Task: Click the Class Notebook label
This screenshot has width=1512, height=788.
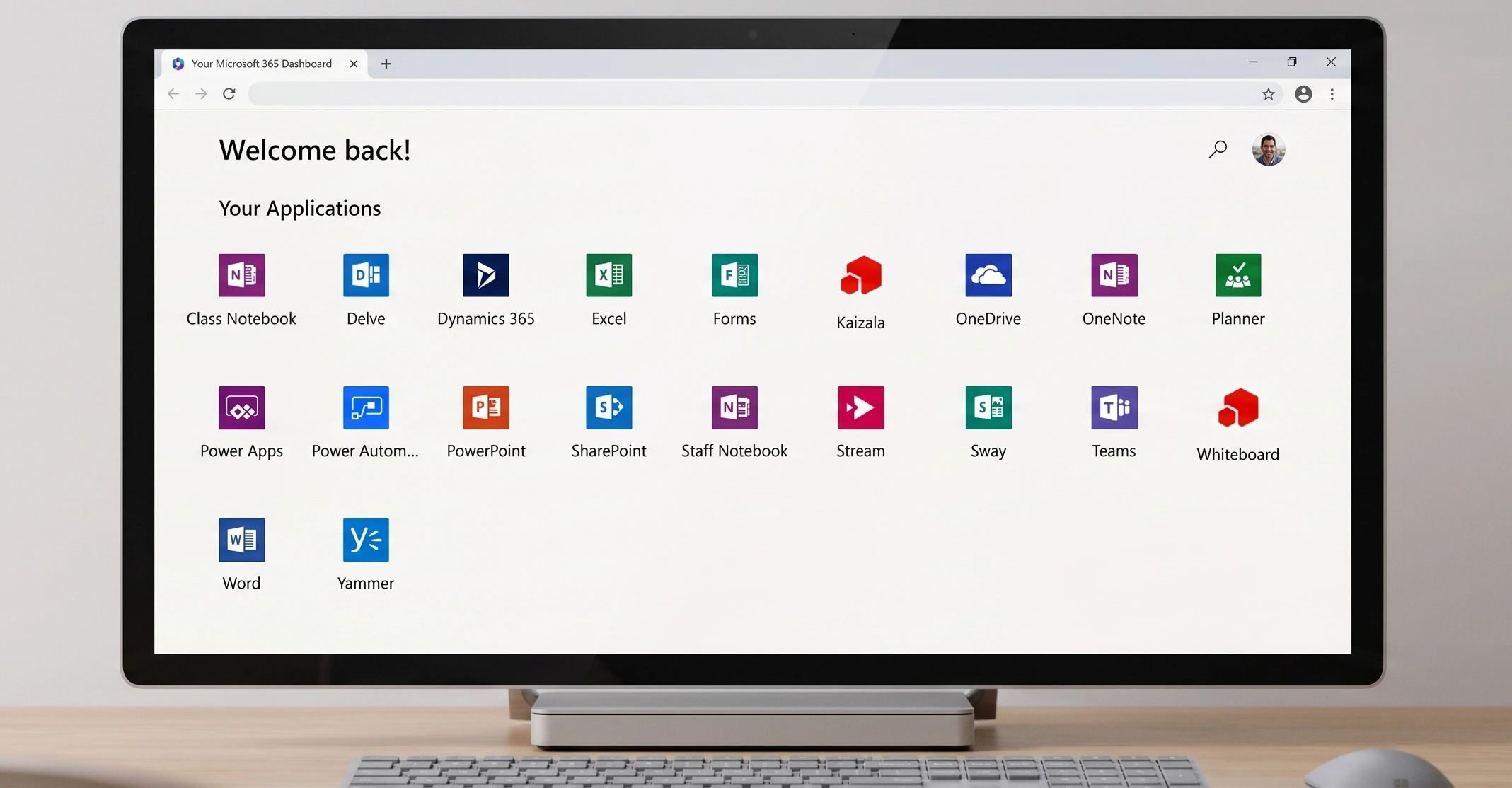Action: point(241,318)
